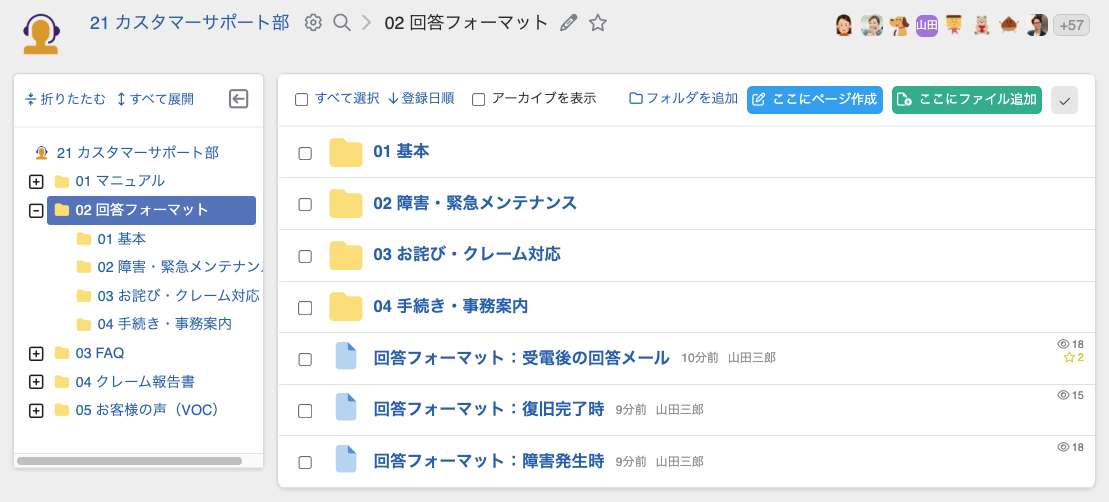Click the sidebar horizontal scrollbar

tap(130, 461)
